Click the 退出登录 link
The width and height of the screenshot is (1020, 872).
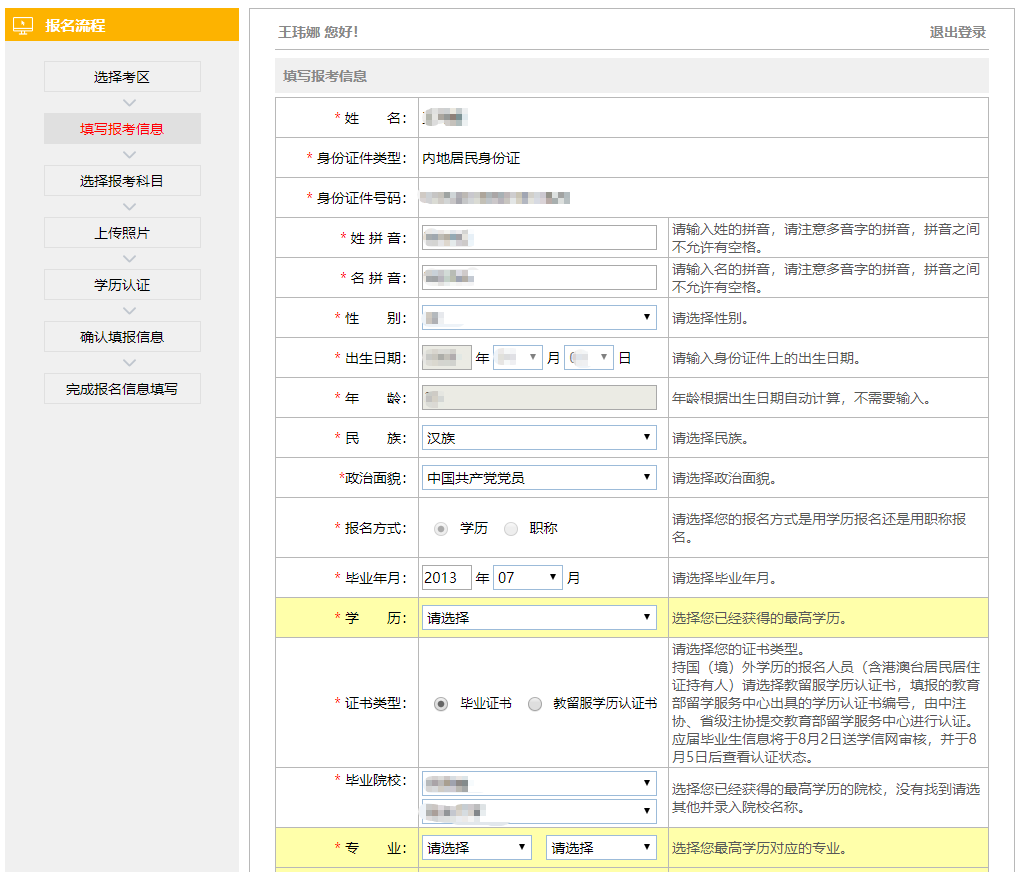coord(958,29)
